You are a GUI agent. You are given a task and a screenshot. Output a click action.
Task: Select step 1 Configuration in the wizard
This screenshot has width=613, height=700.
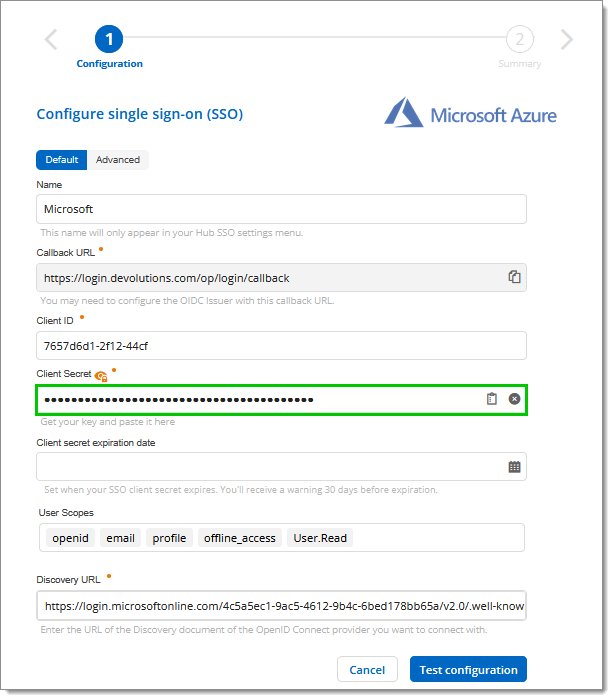click(x=109, y=40)
